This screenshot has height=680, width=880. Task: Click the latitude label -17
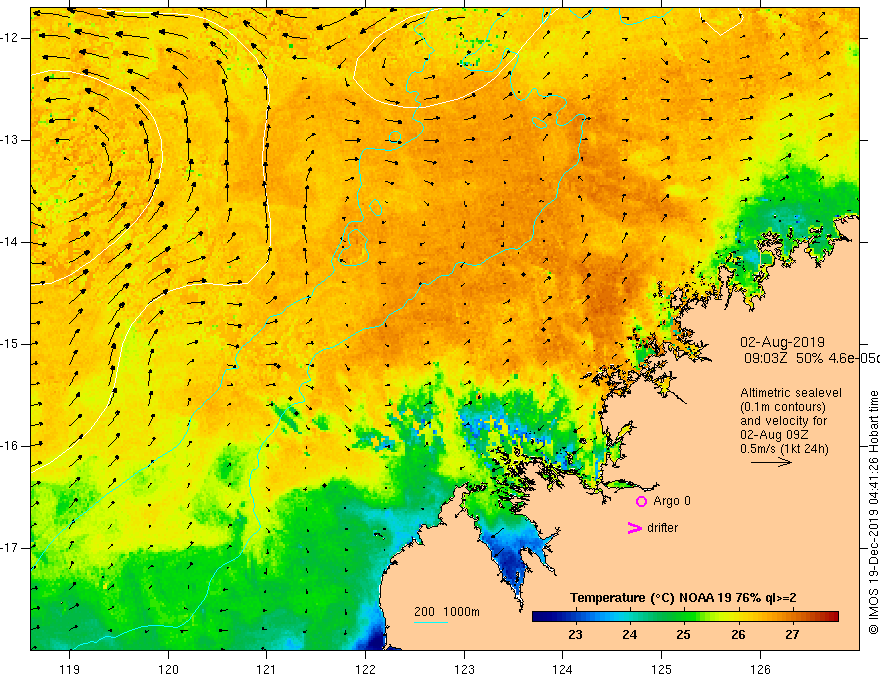point(11,548)
